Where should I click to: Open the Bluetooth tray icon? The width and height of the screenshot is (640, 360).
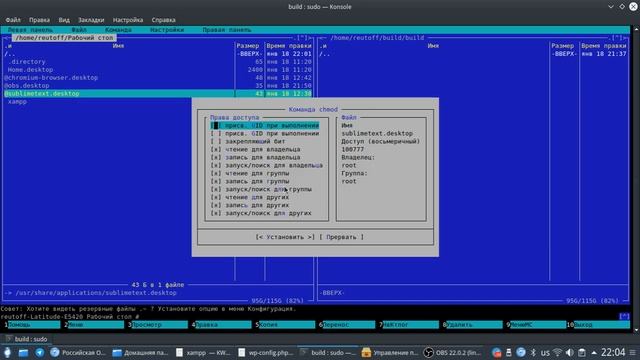tap(533, 353)
